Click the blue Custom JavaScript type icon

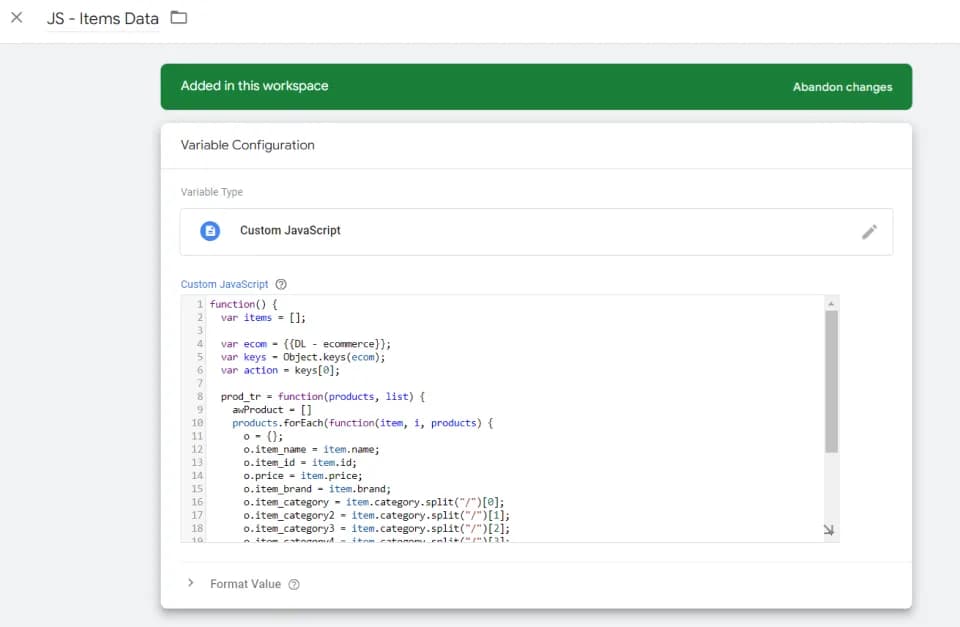(210, 231)
